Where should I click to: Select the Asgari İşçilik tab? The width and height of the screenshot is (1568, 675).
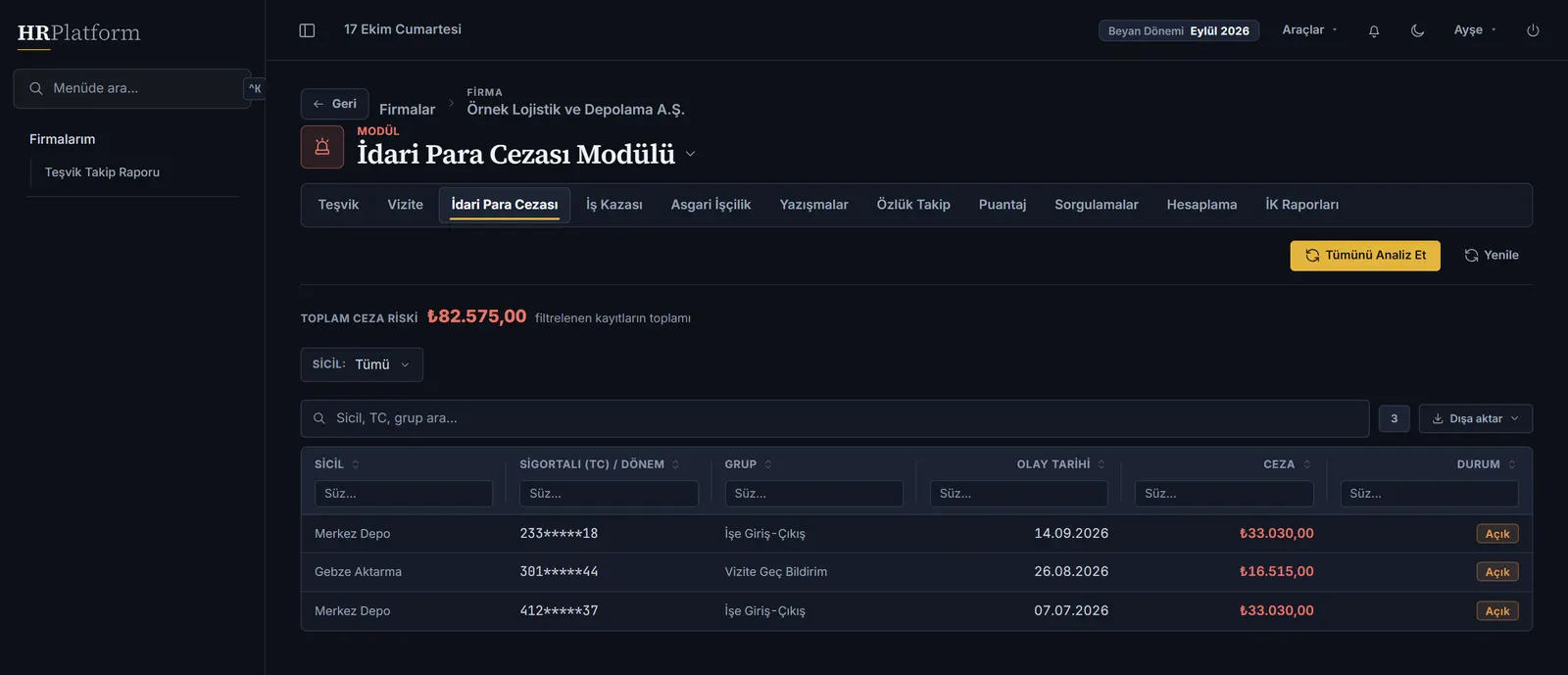click(710, 205)
